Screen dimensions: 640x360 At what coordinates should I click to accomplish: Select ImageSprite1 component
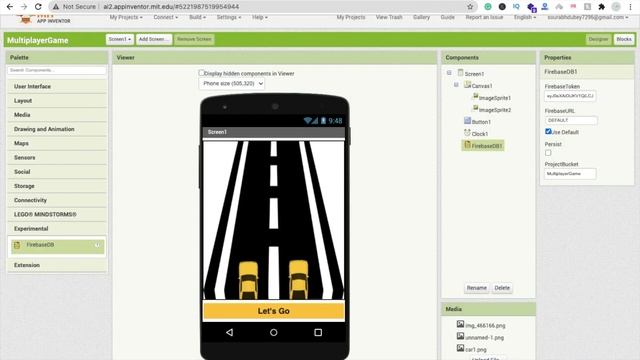point(495,98)
